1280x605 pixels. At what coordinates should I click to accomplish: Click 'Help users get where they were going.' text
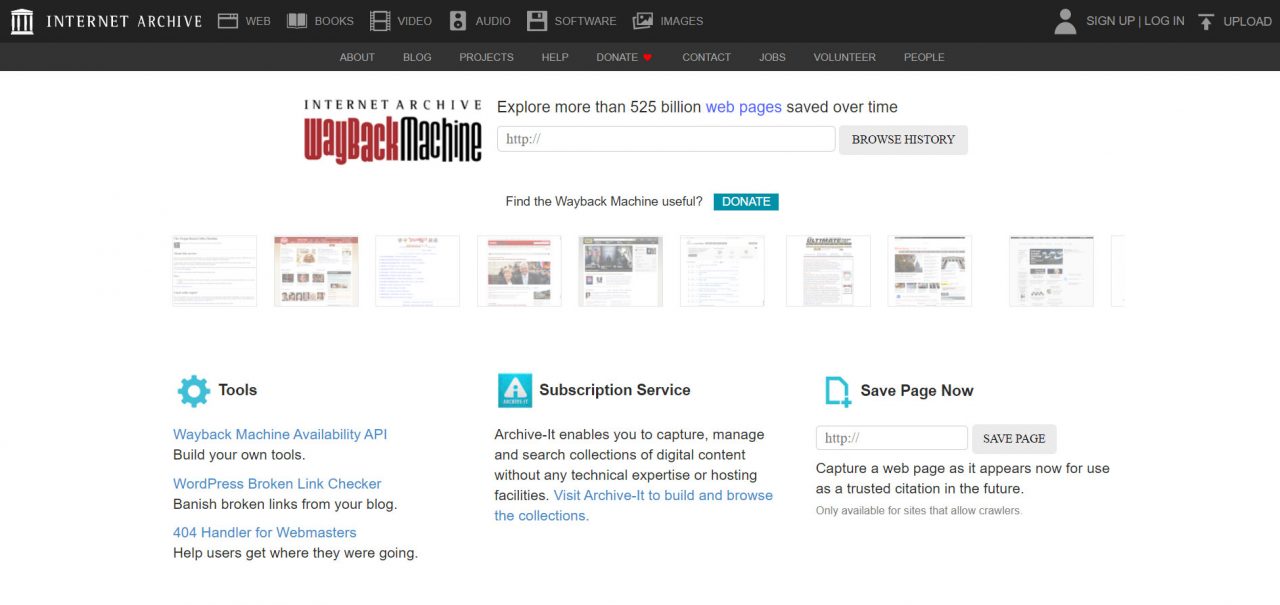(x=295, y=553)
